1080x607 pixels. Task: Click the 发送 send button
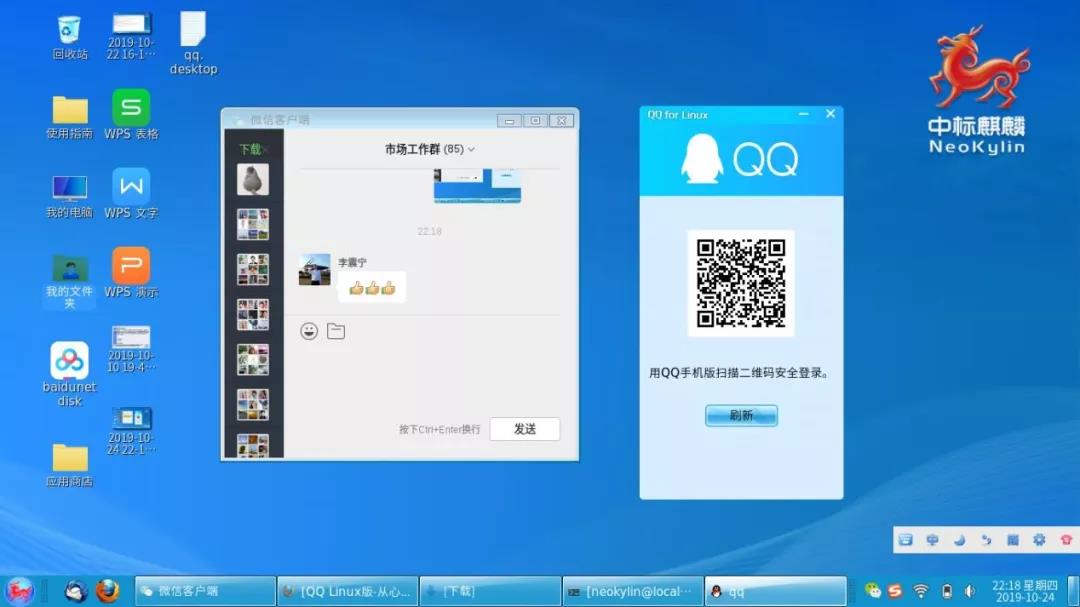pos(525,429)
